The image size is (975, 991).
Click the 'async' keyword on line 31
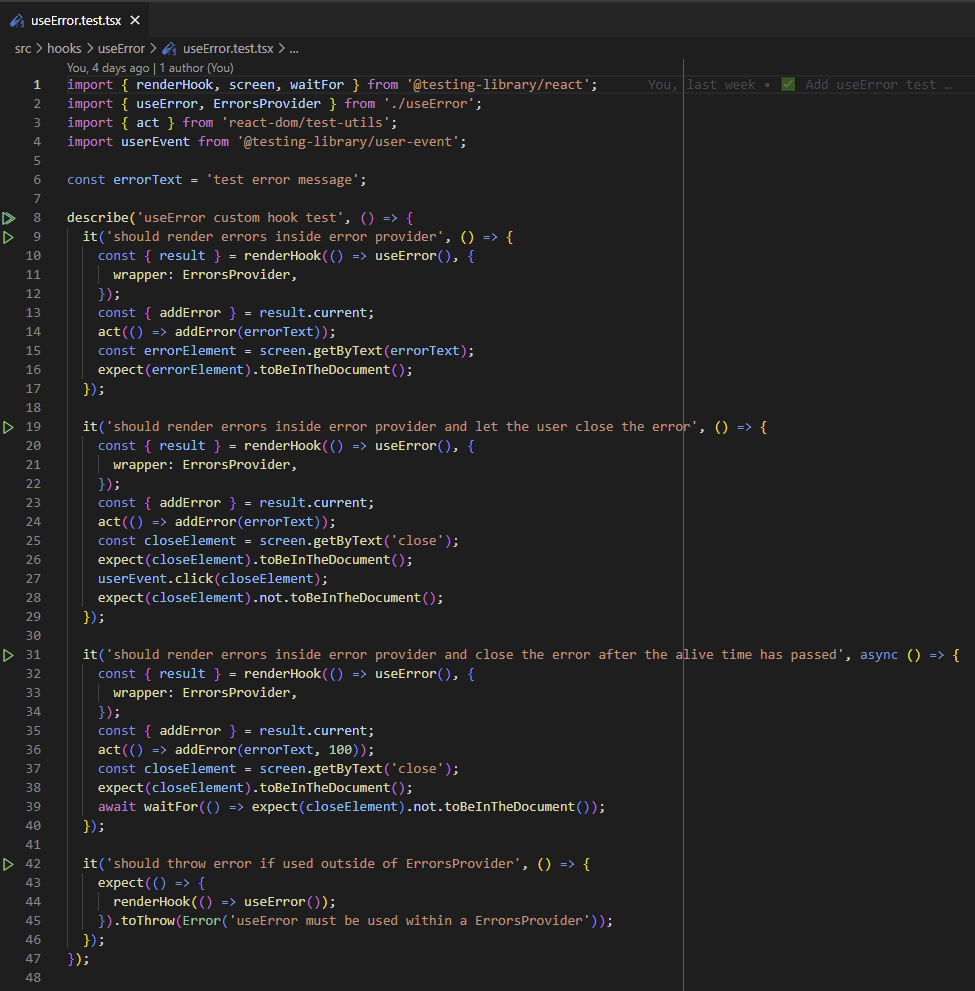click(879, 655)
